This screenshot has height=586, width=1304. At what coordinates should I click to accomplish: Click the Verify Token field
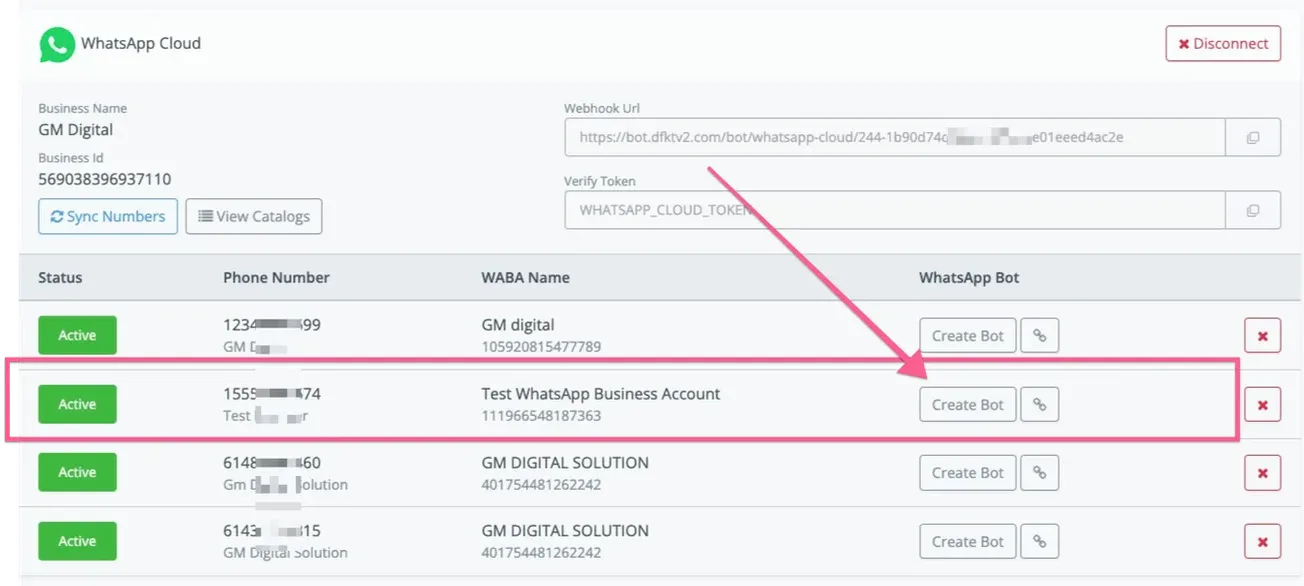[895, 211]
